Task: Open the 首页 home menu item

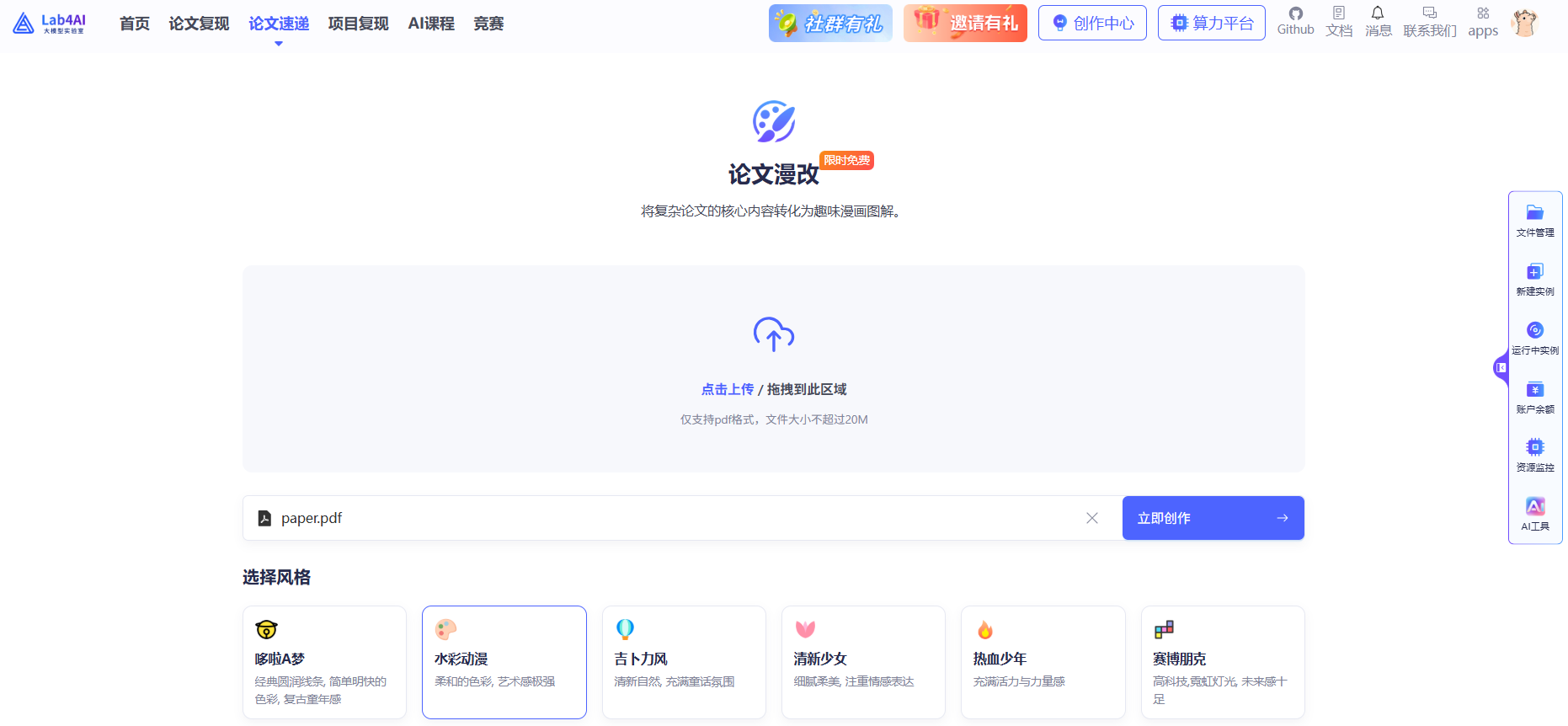Action: point(135,24)
